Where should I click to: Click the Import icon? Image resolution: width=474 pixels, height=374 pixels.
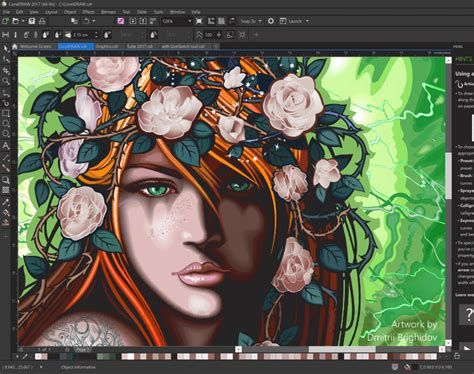click(x=133, y=21)
